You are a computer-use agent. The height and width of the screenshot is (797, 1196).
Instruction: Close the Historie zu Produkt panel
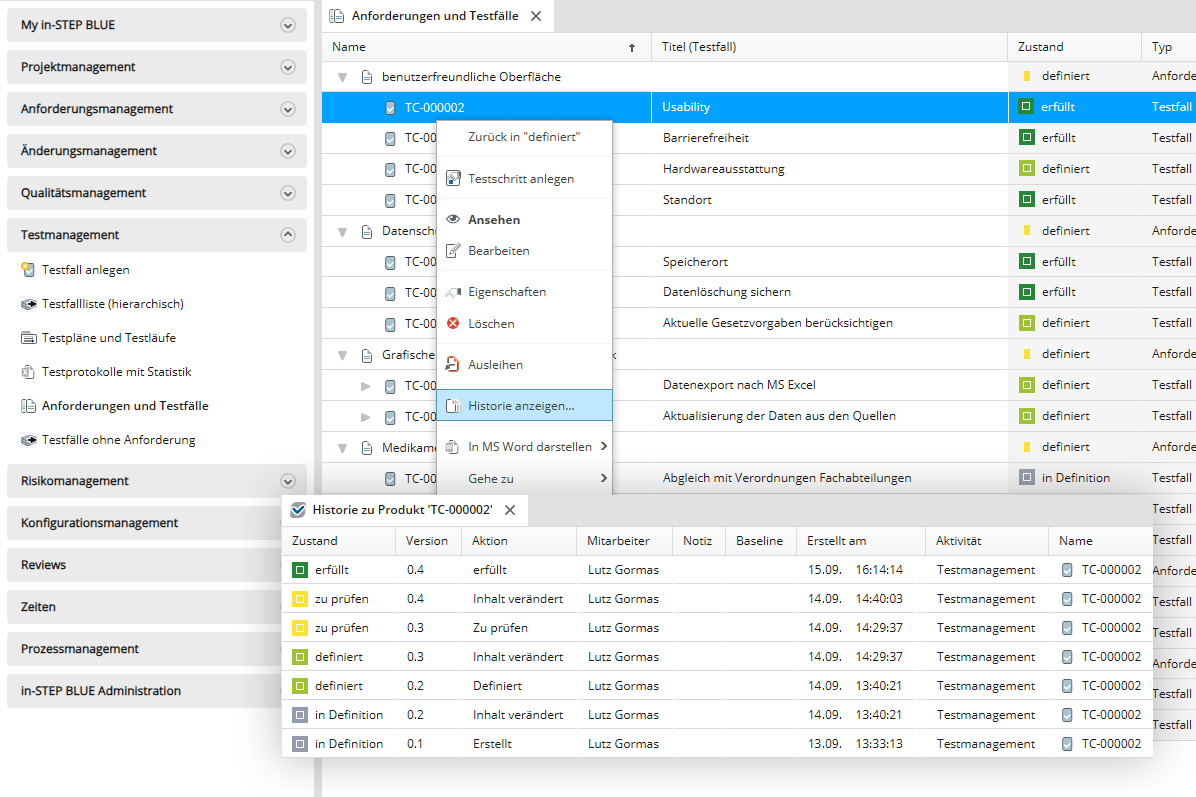pos(510,510)
